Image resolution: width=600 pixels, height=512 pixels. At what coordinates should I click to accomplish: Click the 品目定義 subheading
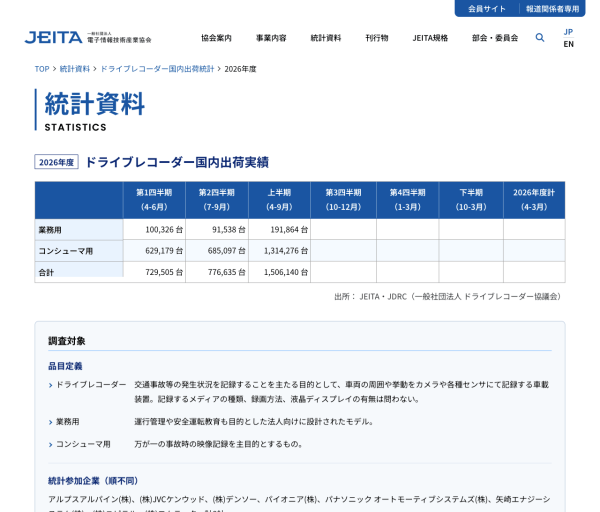[x=65, y=366]
